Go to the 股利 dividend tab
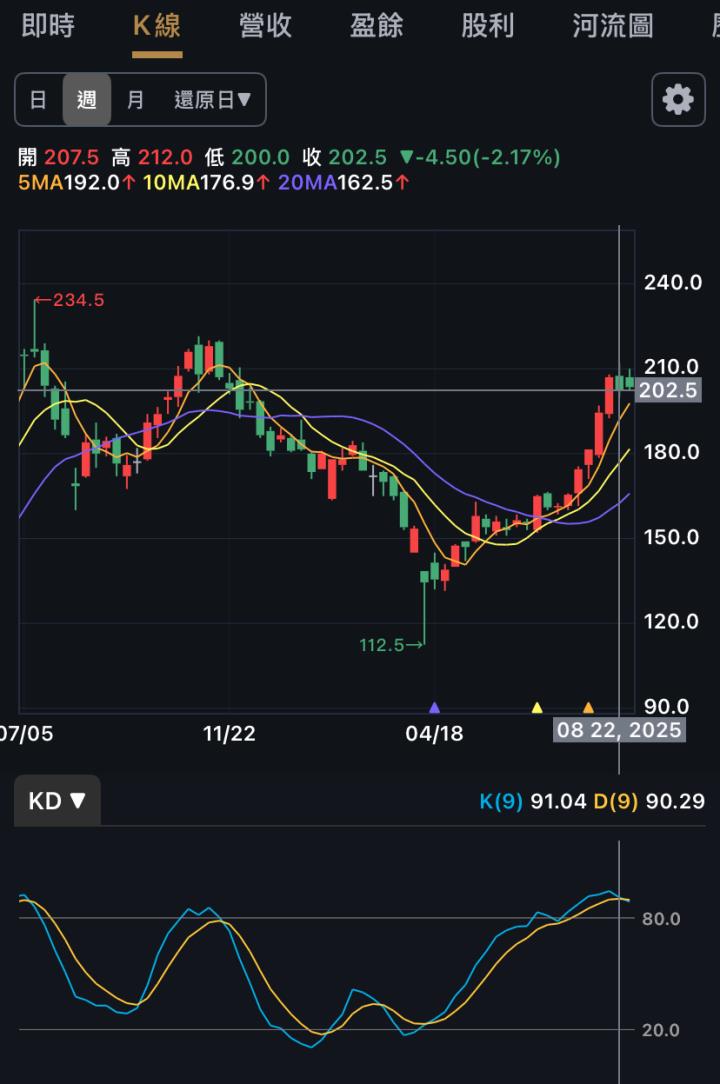Viewport: 720px width, 1084px height. [x=488, y=25]
